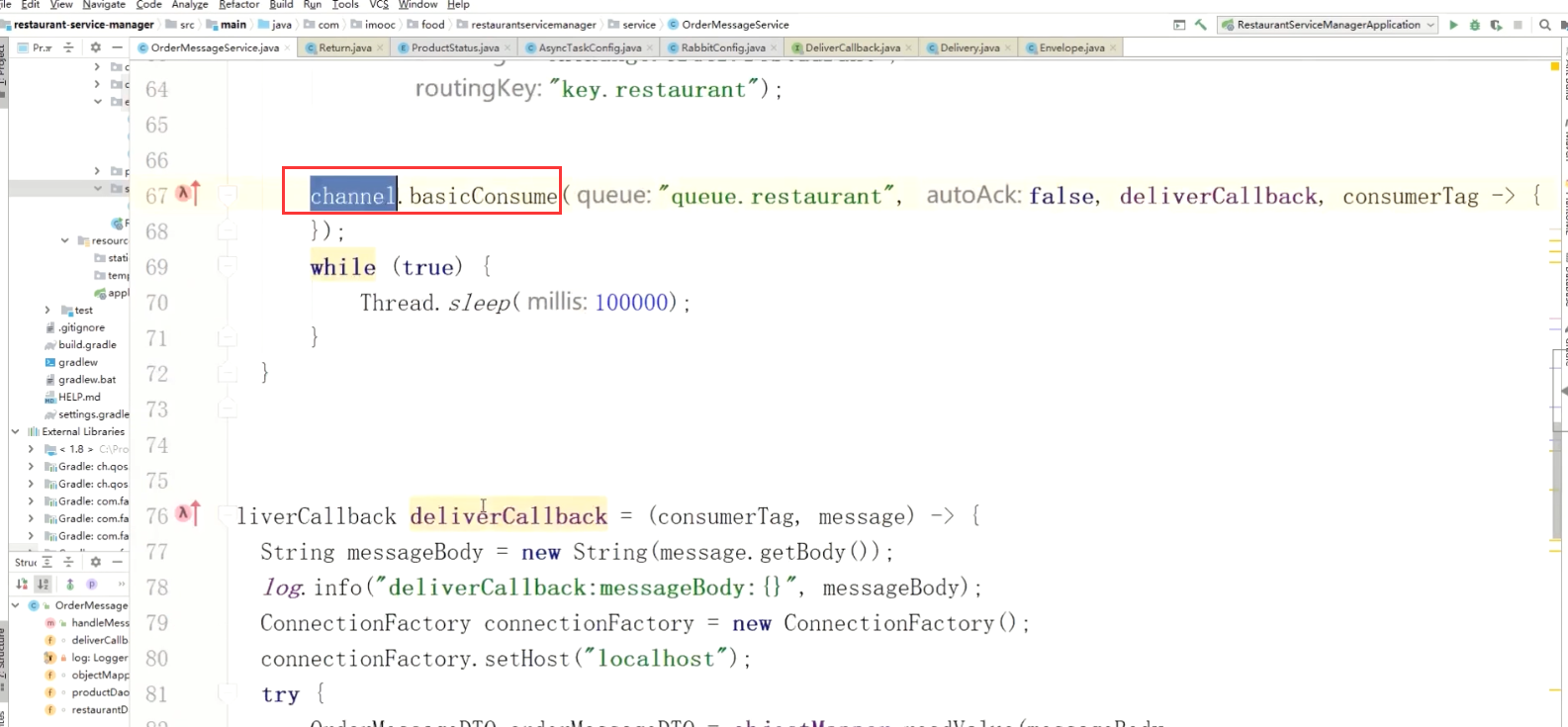Click restaurant-service-manager breadcrumb
This screenshot has height=727, width=1568.
tap(84, 25)
